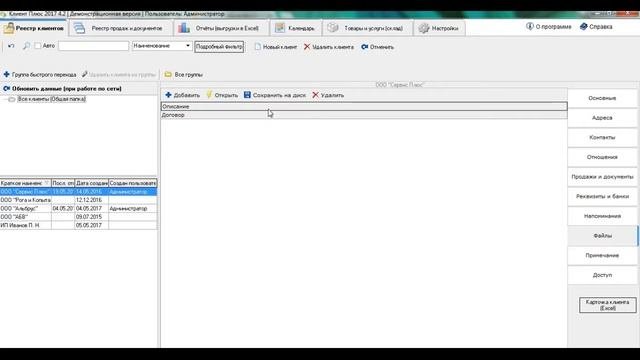
Task: Click Удалить in the files toolbar
Action: click(328, 95)
